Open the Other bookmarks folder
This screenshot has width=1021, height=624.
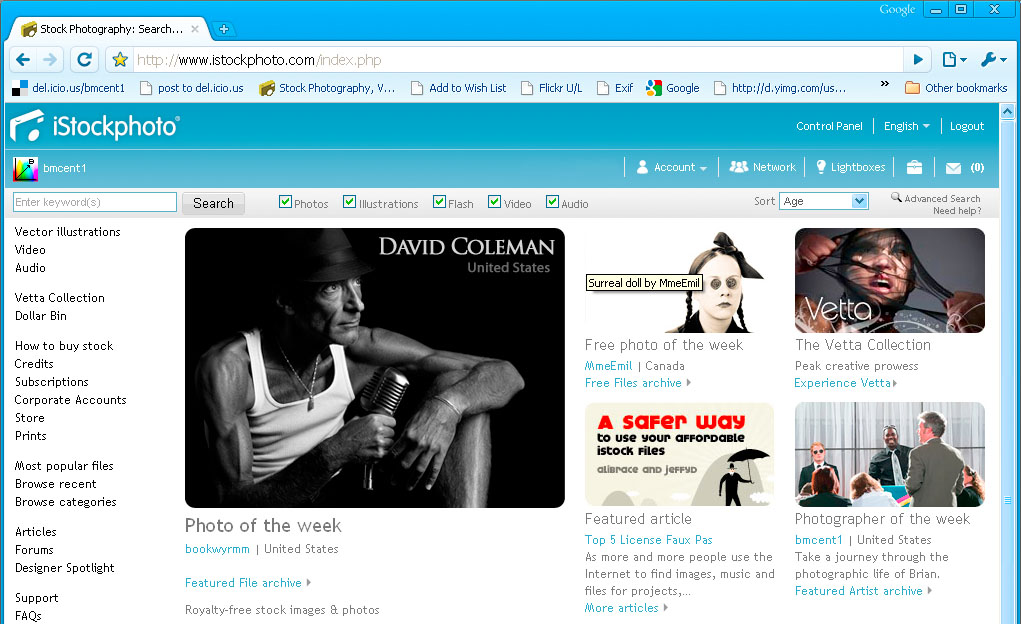pyautogui.click(x=956, y=88)
